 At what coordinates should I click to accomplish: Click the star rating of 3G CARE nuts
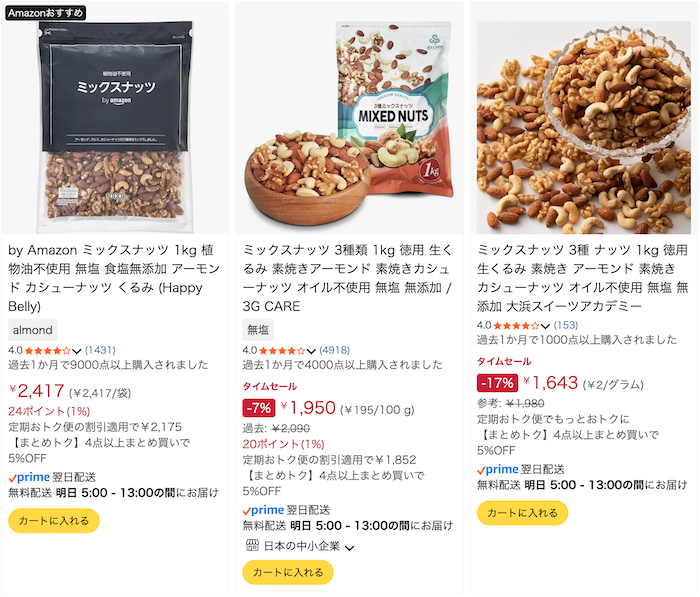click(x=283, y=351)
